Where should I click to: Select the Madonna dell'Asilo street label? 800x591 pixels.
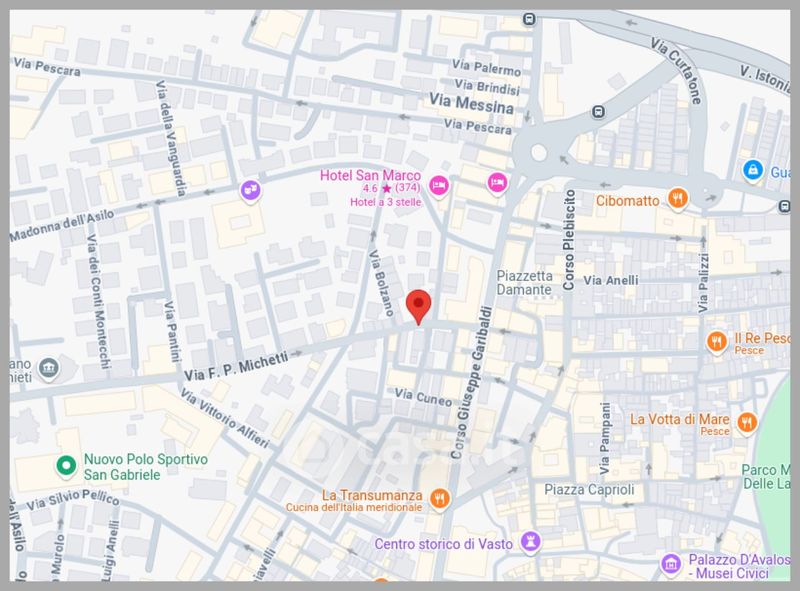pos(62,225)
